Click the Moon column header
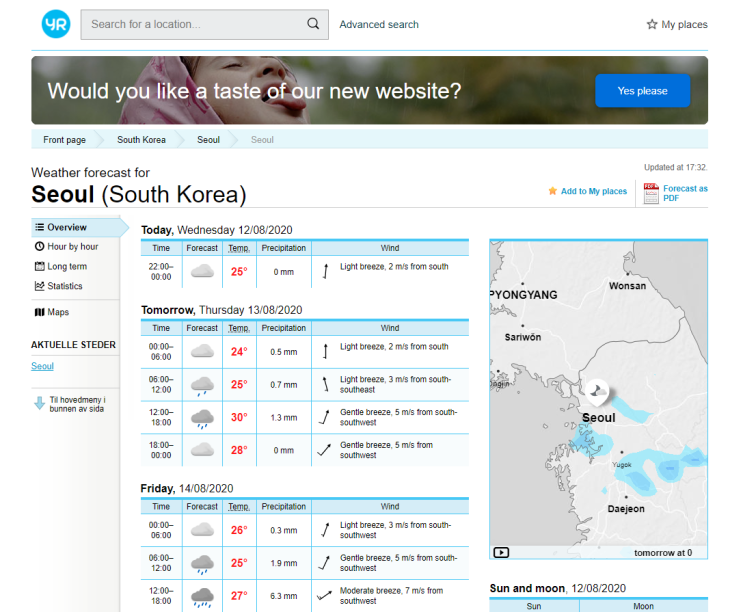 click(x=643, y=606)
